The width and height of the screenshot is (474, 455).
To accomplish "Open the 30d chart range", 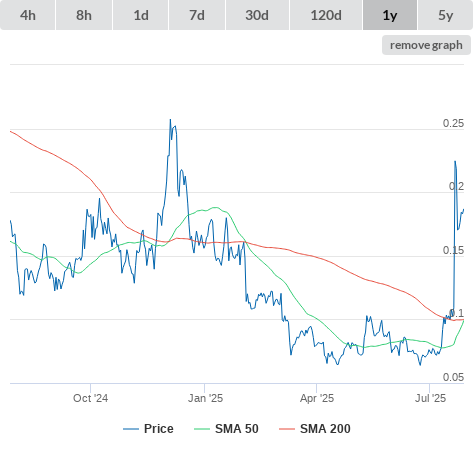I will (257, 15).
